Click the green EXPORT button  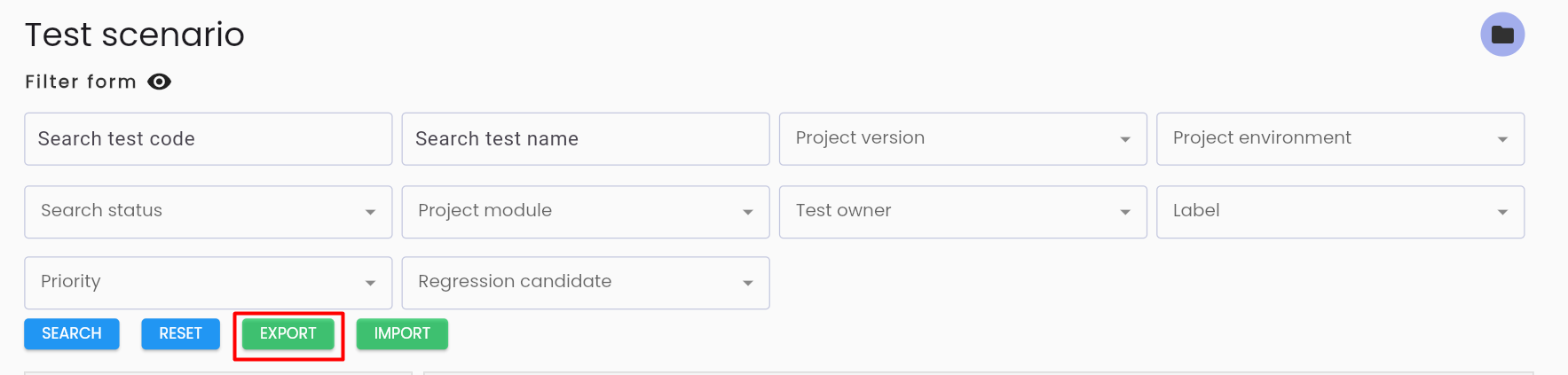click(x=288, y=334)
